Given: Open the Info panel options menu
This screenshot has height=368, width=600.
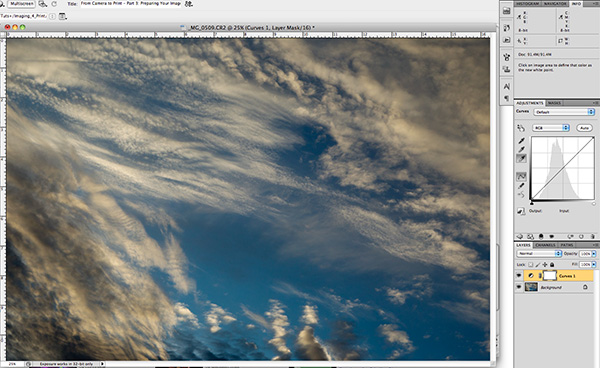Looking at the screenshot, I should pos(595,3).
